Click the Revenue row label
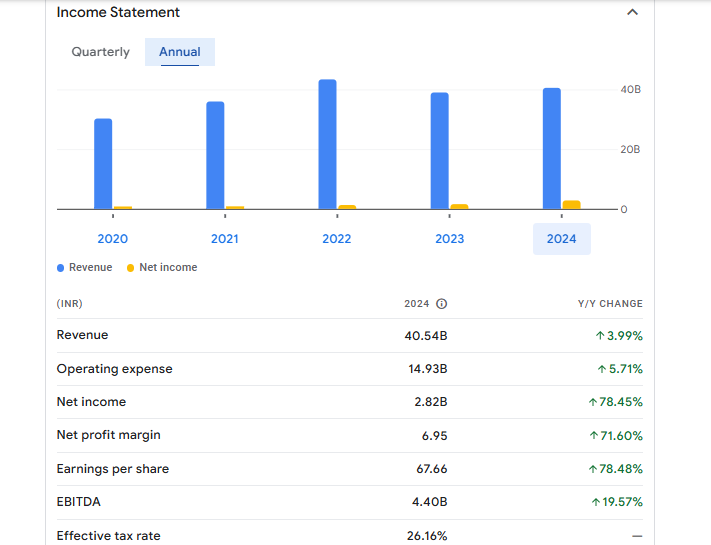 pyautogui.click(x=83, y=335)
